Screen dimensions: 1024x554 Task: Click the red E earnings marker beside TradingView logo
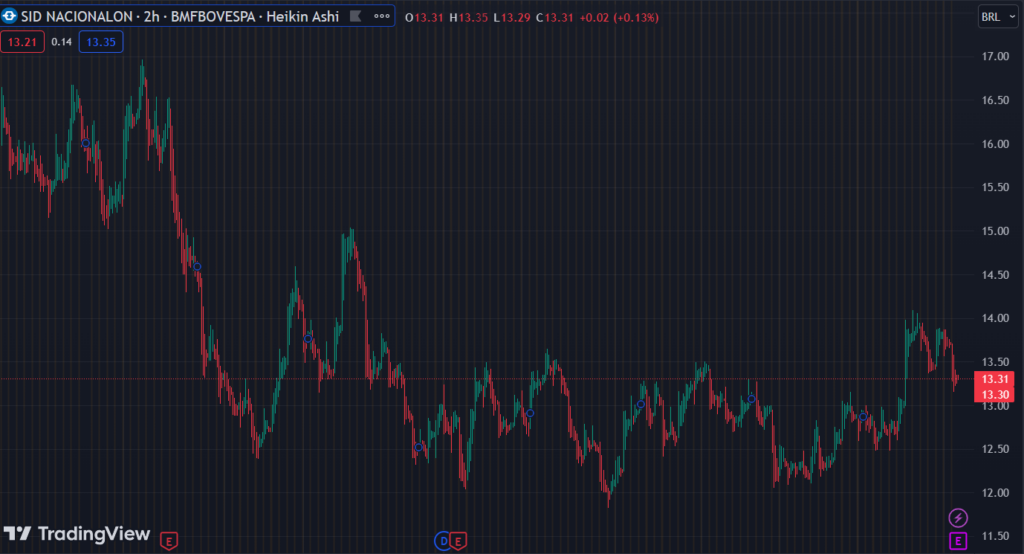pyautogui.click(x=169, y=541)
